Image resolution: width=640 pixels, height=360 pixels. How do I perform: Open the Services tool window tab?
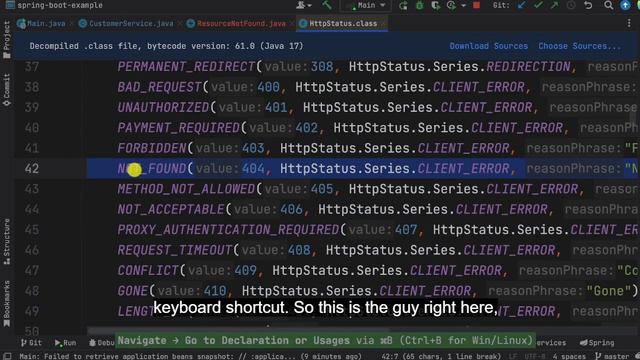[x=551, y=343]
